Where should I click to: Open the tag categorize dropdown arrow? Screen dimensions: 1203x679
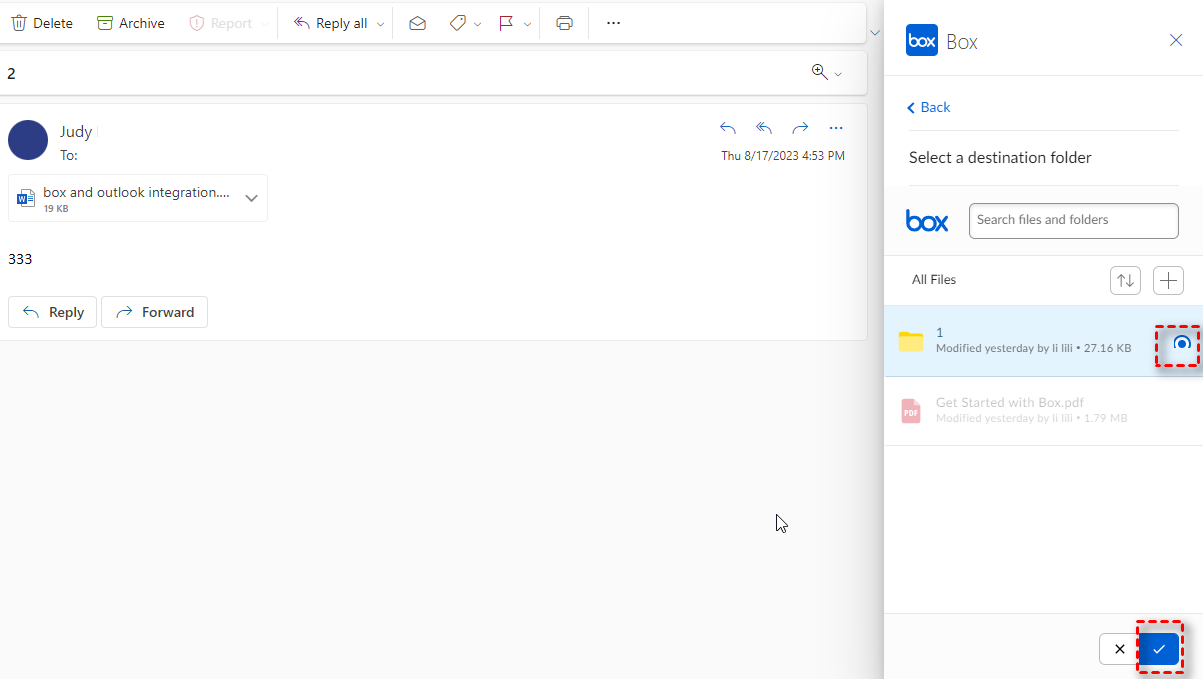click(x=477, y=24)
